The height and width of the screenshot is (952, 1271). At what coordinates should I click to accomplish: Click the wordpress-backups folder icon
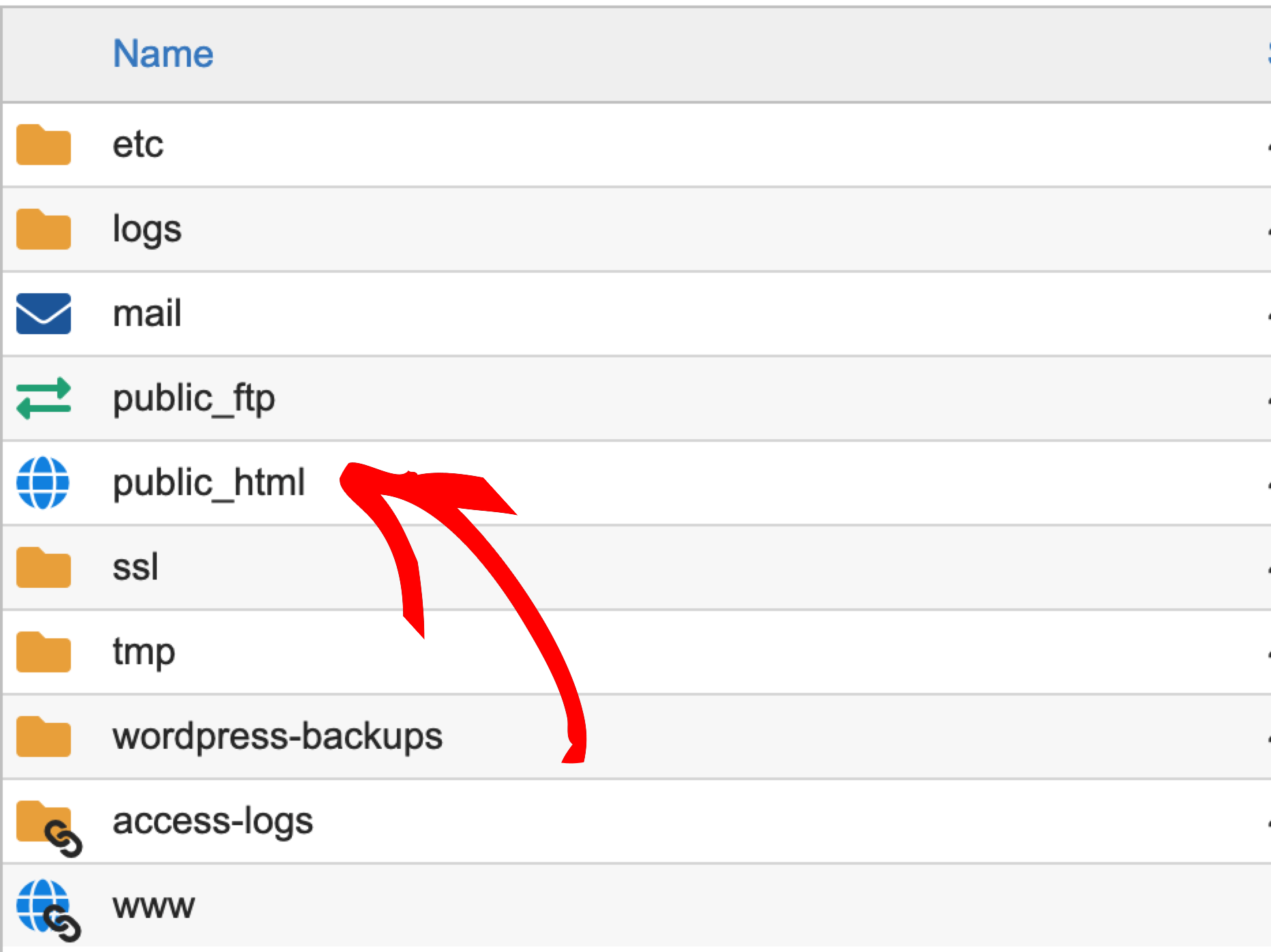pyautogui.click(x=44, y=737)
